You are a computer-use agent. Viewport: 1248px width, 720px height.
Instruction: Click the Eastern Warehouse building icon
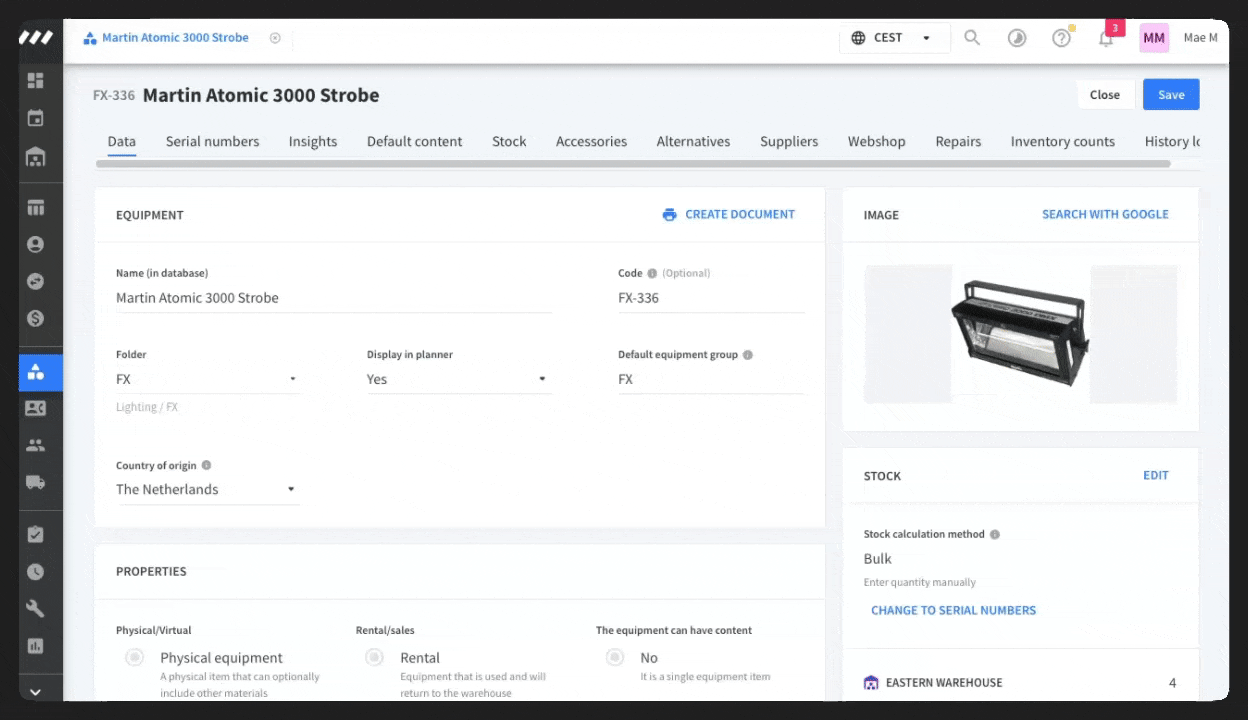871,683
